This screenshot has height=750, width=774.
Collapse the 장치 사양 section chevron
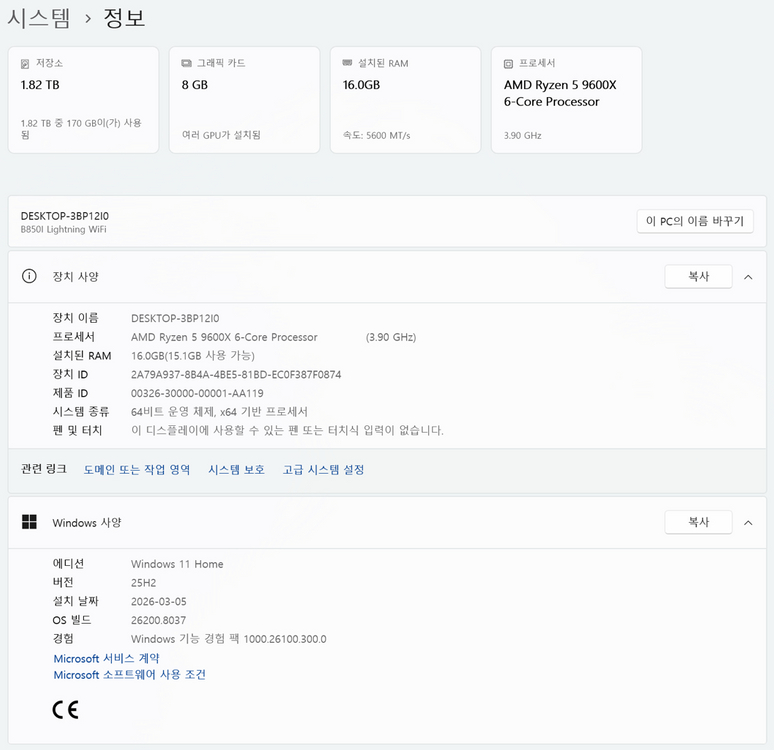coord(748,277)
